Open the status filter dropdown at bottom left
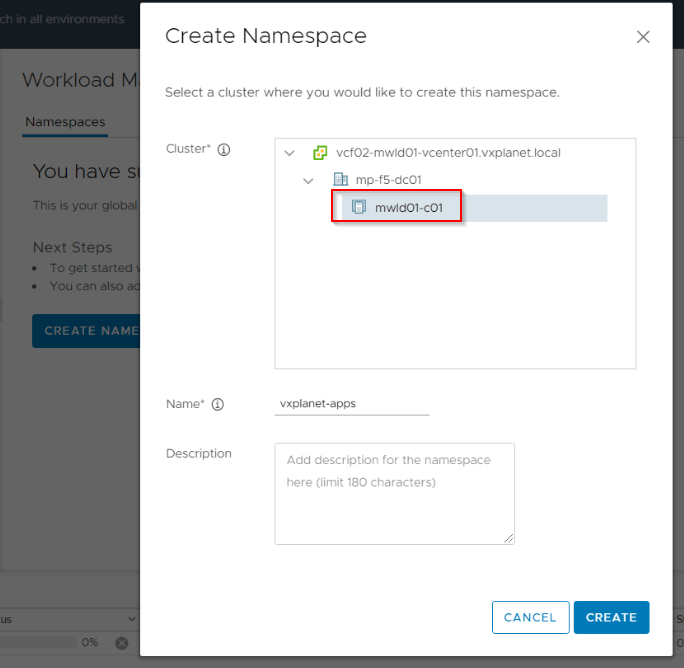The width and height of the screenshot is (684, 668). pyautogui.click(x=69, y=619)
